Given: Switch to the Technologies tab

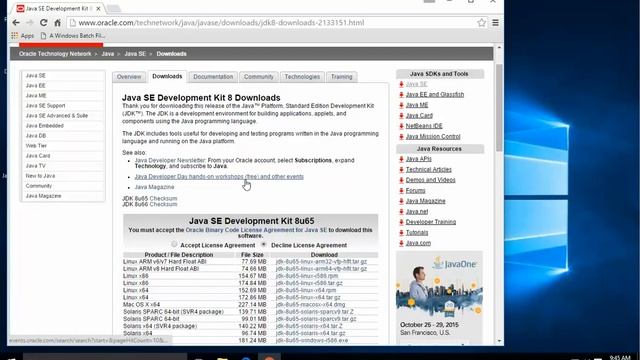Looking at the screenshot, I should click(x=302, y=77).
